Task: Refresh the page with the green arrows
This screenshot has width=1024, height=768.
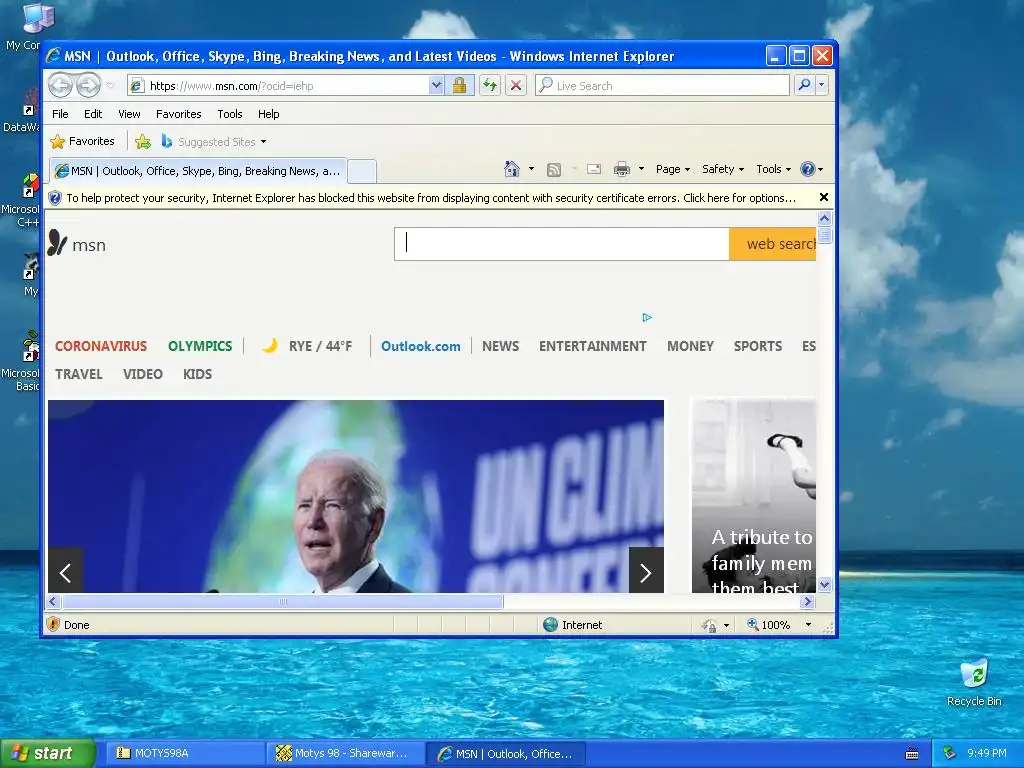Action: point(490,86)
